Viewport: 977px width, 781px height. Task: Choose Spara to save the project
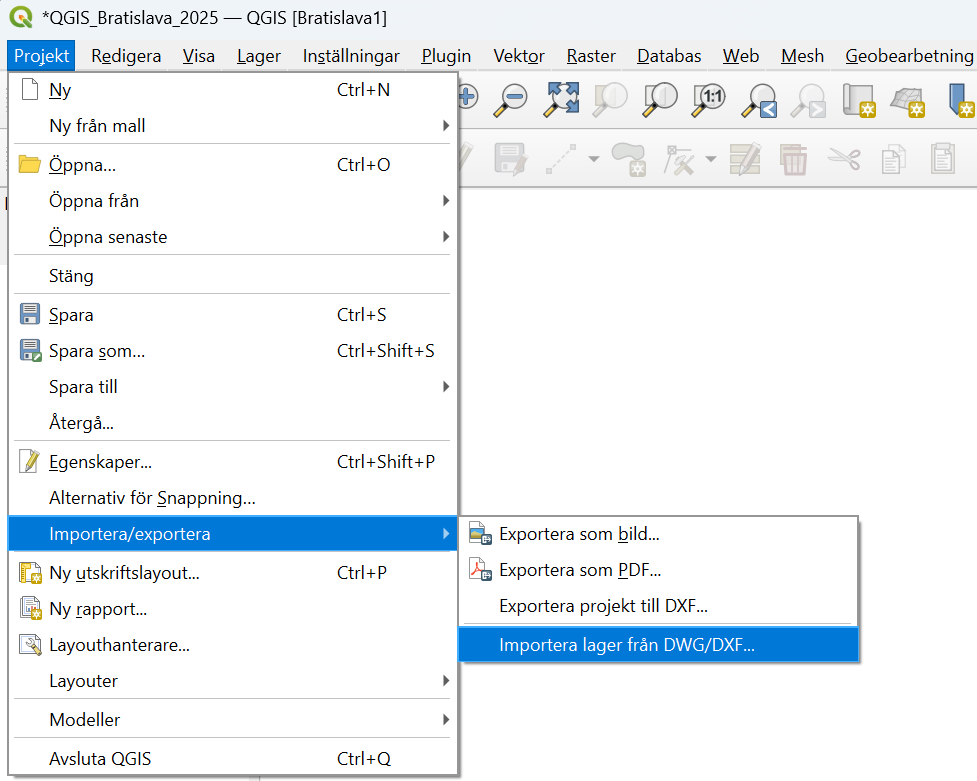(233, 315)
